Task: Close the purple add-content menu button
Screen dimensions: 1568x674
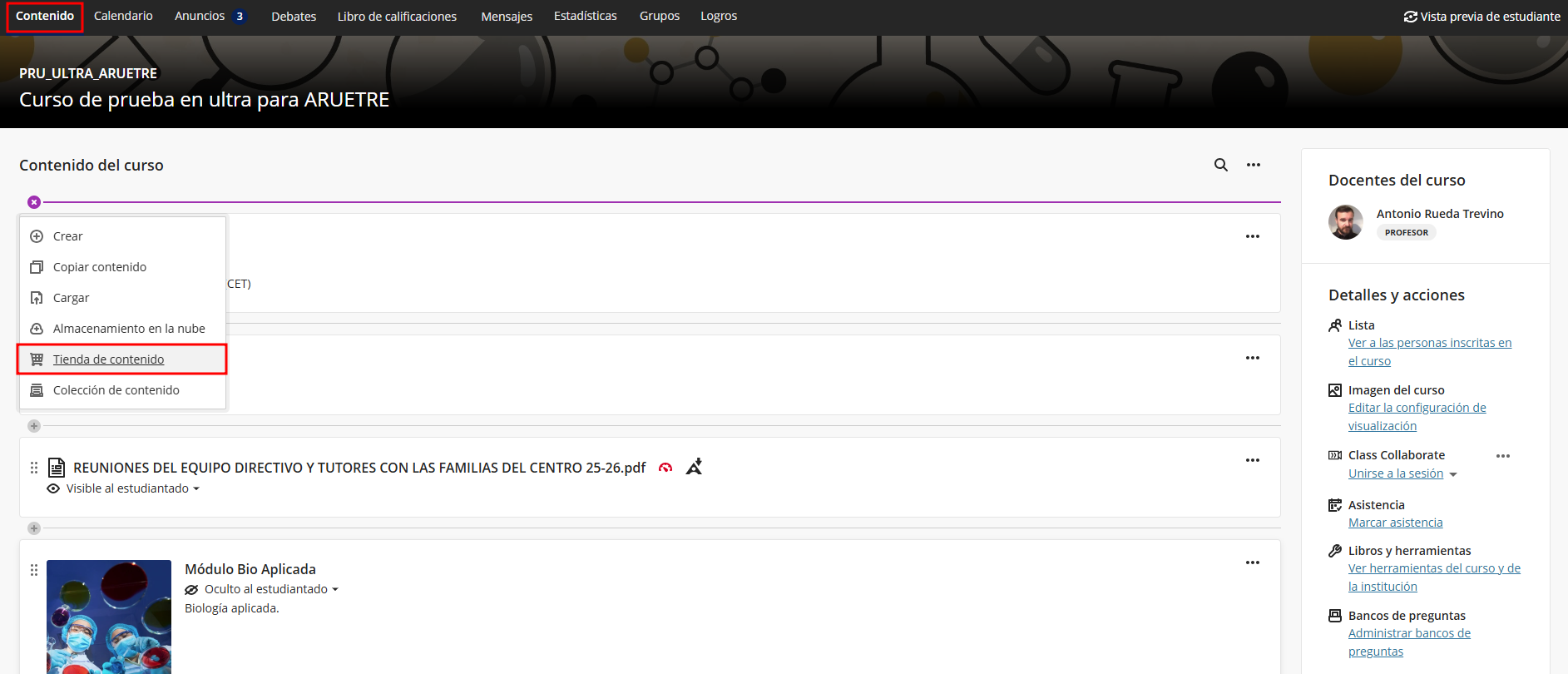Action: (x=34, y=202)
